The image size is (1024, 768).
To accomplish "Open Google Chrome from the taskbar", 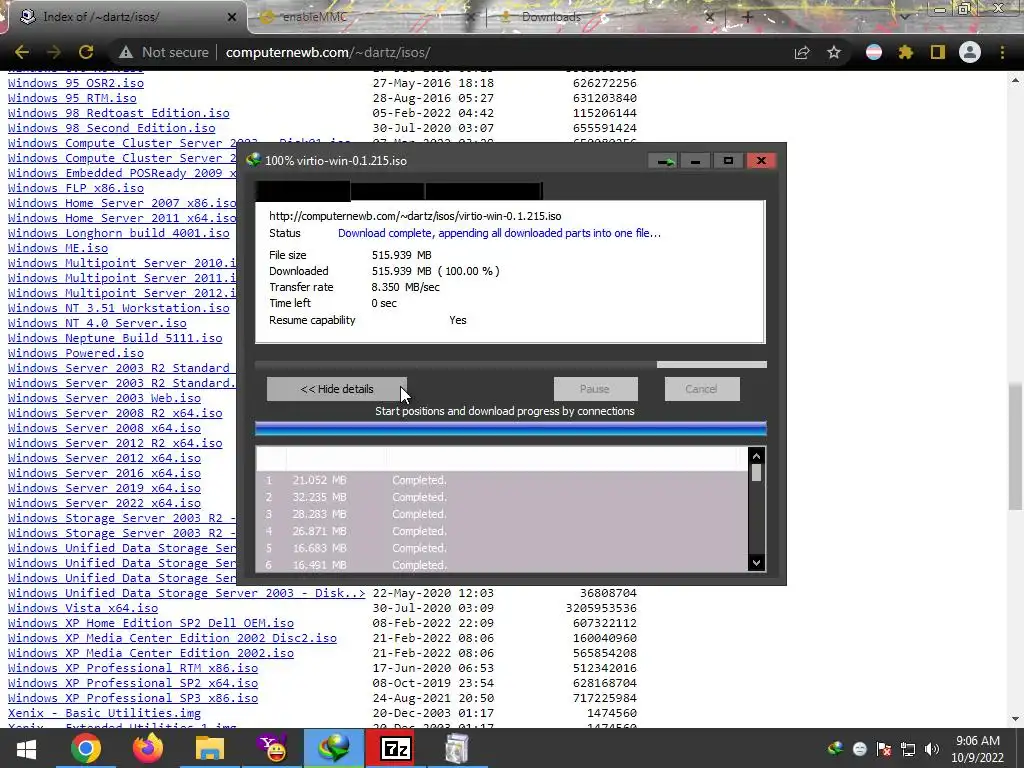I will pyautogui.click(x=86, y=748).
